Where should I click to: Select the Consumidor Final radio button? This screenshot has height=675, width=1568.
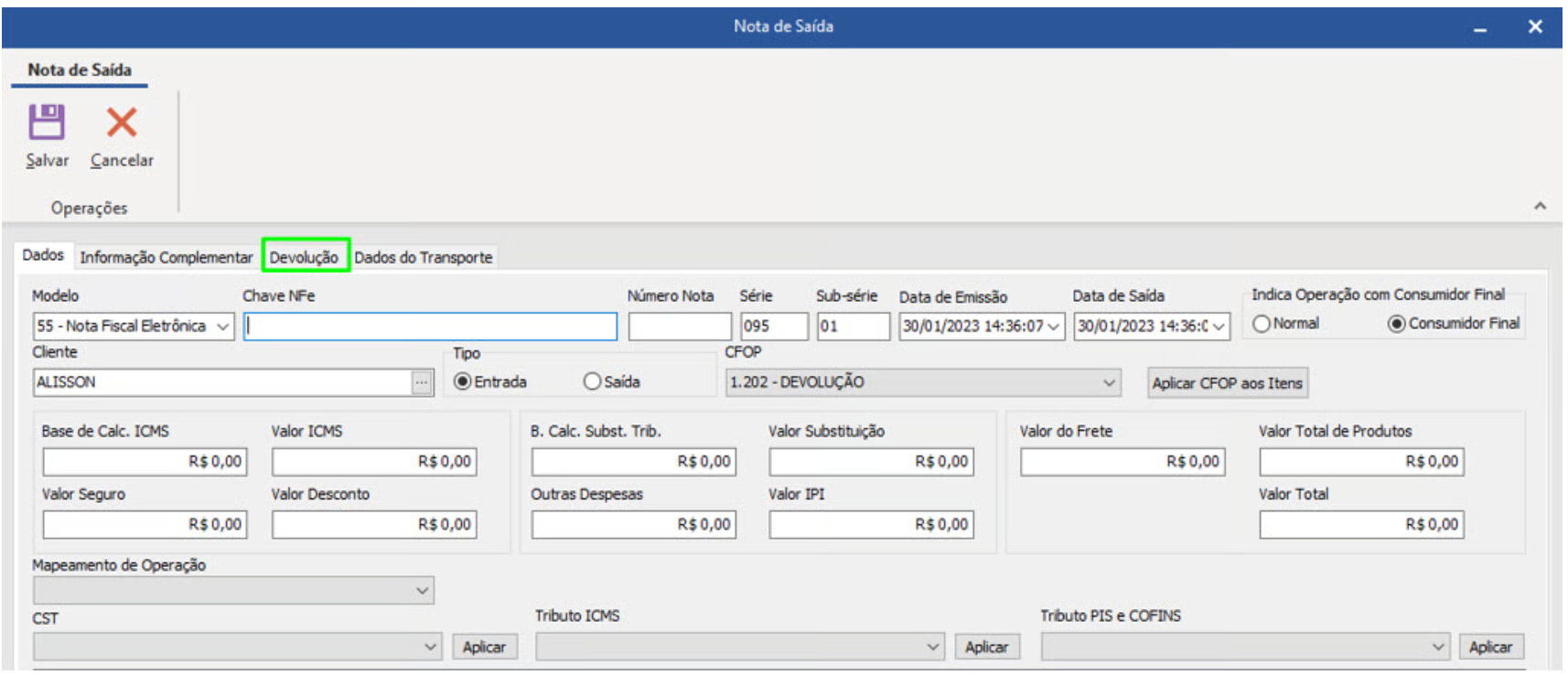pyautogui.click(x=1396, y=324)
